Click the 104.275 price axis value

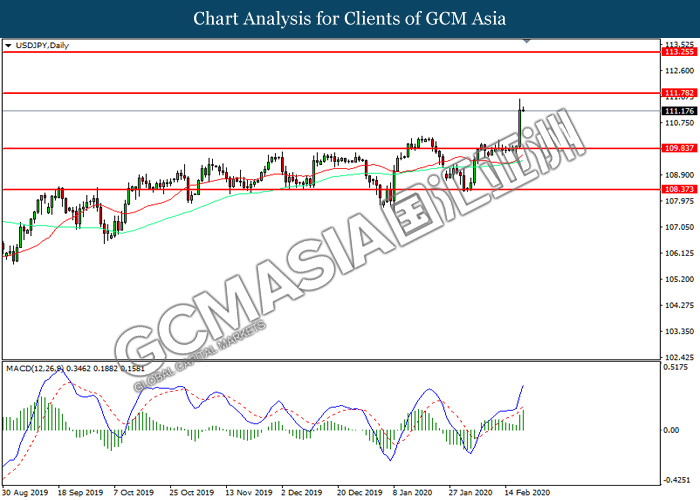[x=679, y=305]
